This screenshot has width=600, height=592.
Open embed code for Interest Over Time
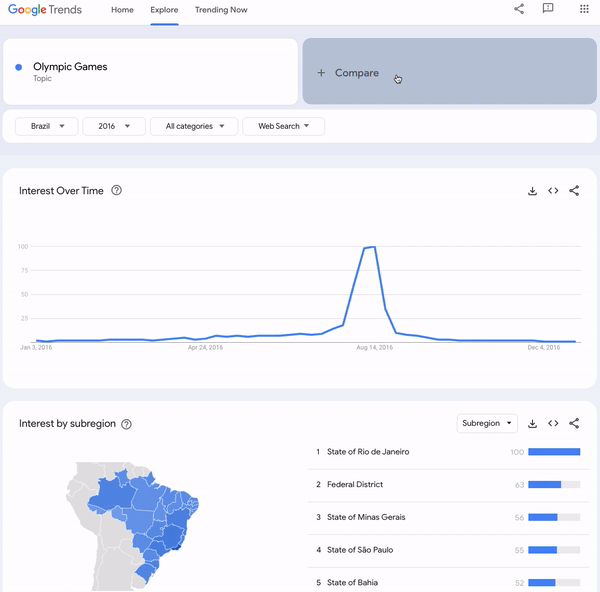click(x=553, y=191)
